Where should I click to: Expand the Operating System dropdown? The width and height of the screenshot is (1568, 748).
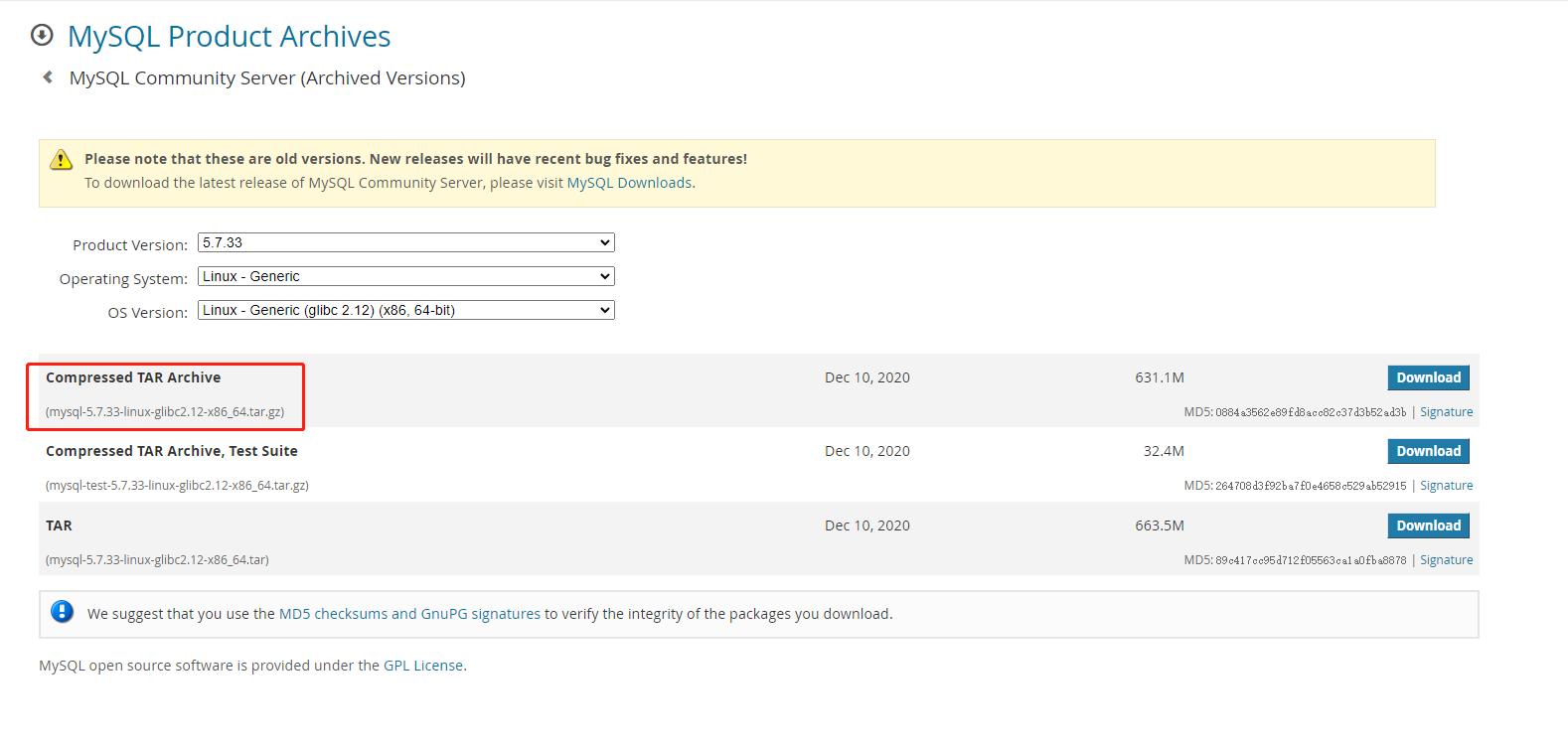405,276
